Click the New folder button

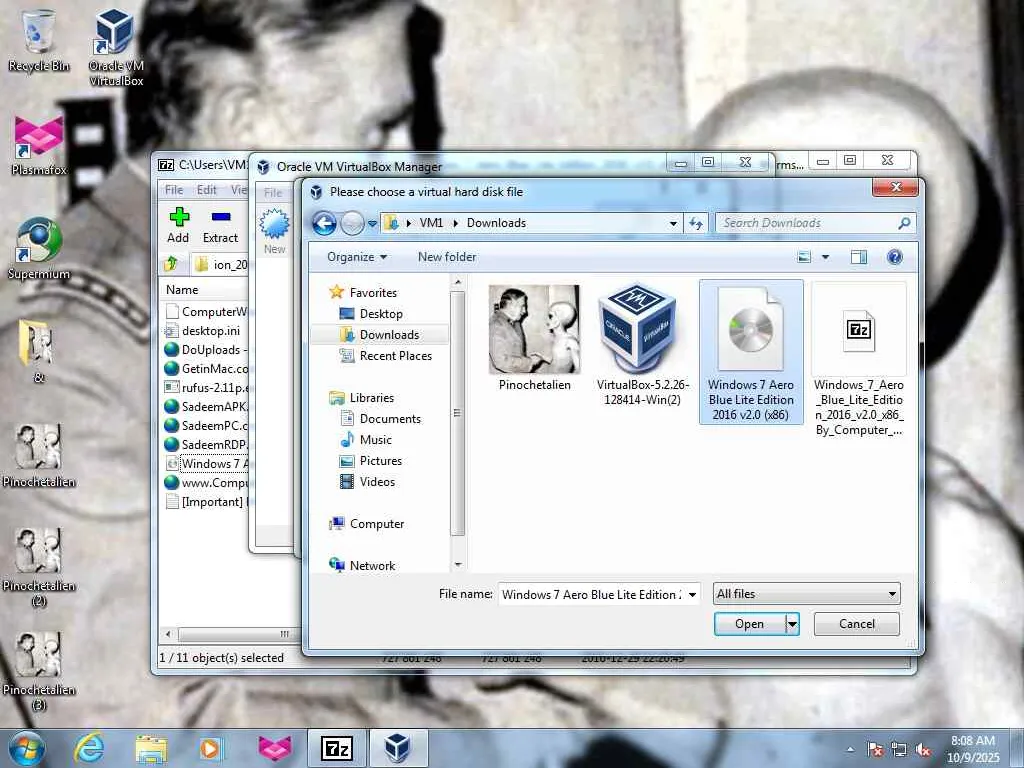[x=447, y=257]
